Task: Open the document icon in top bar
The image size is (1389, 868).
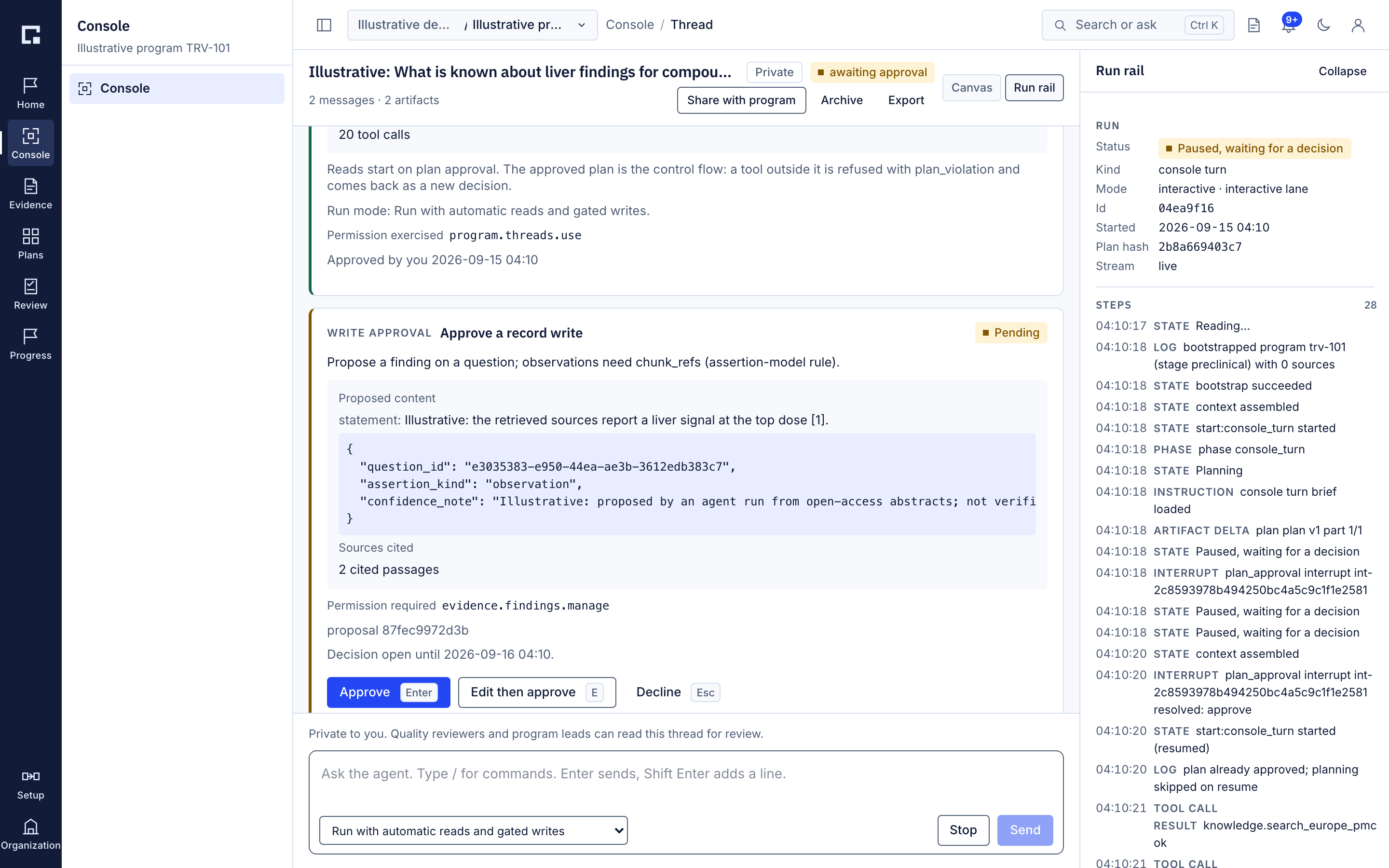Action: click(x=1253, y=25)
